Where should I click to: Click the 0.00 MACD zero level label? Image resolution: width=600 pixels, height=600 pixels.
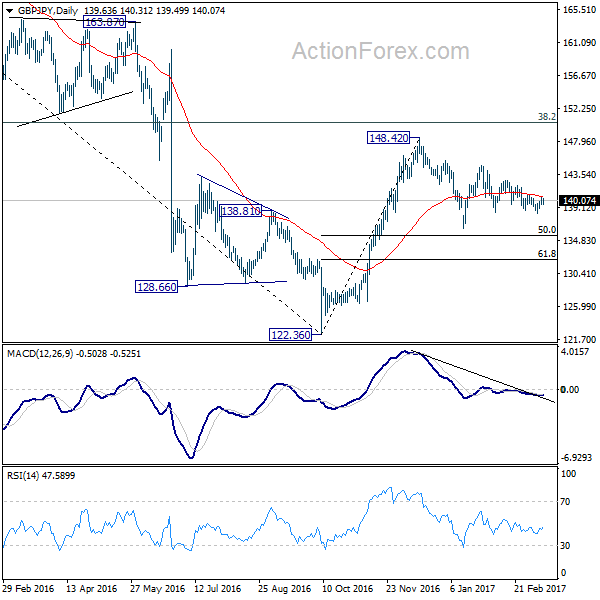(570, 390)
